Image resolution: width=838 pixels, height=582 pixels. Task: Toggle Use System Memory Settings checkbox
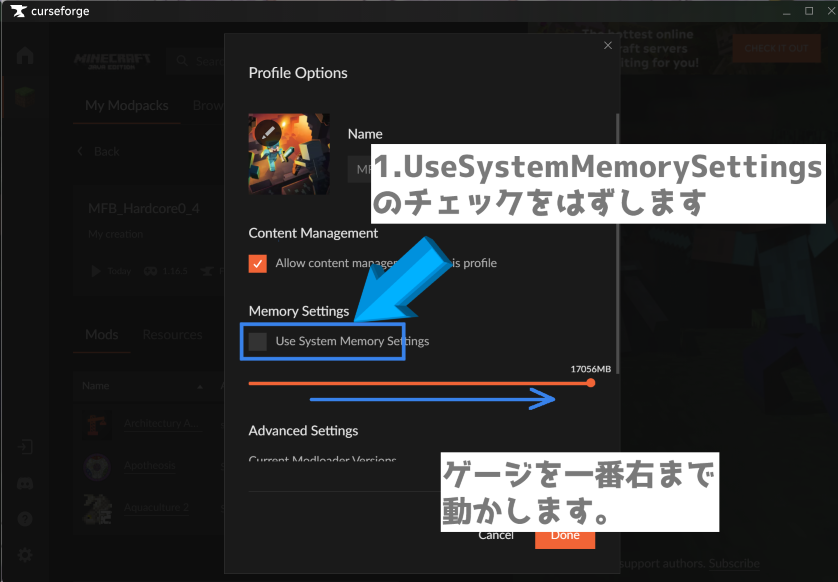pos(258,342)
